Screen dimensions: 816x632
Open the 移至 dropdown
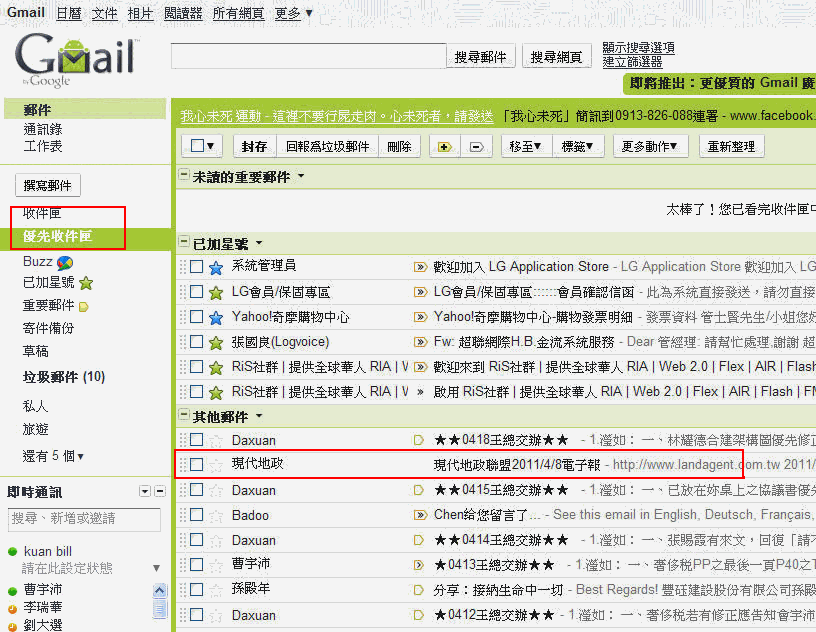(x=525, y=147)
